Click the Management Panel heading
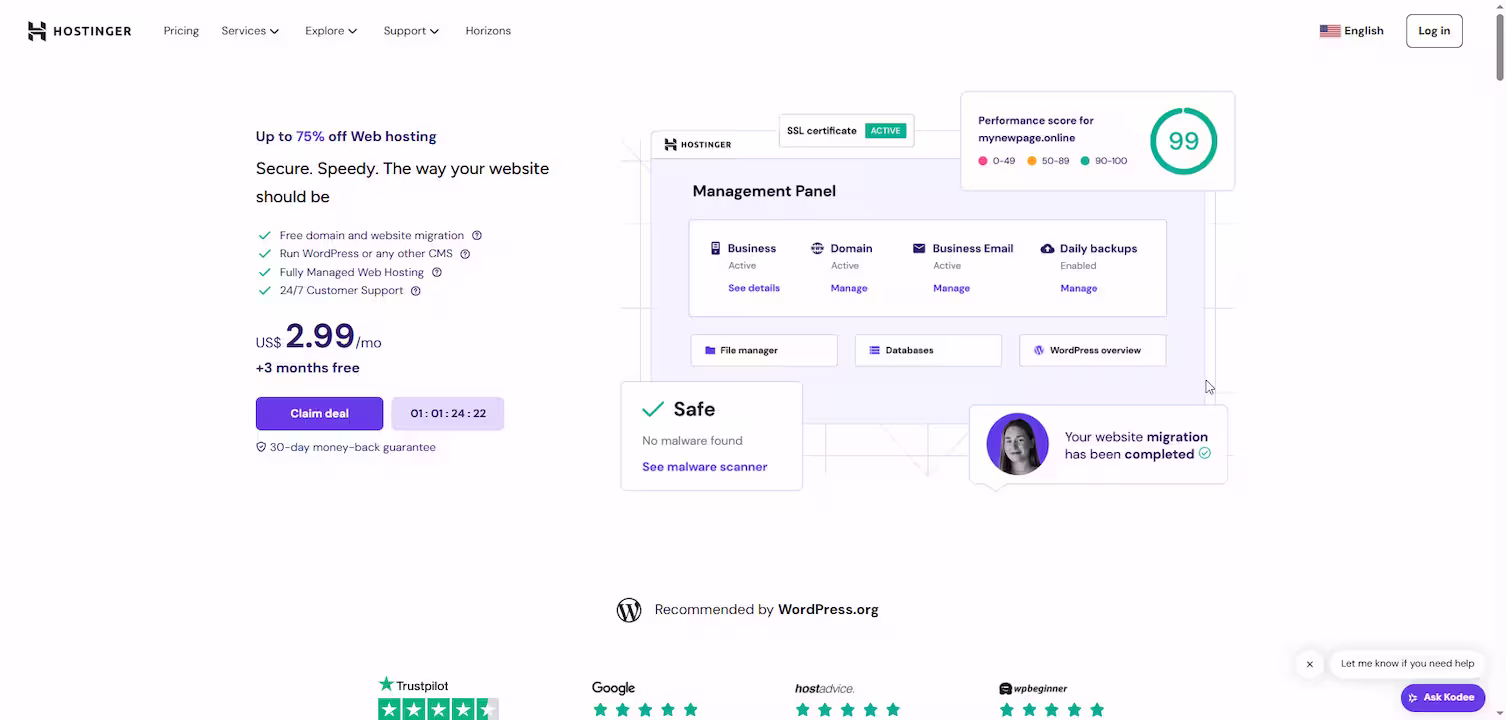Viewport: 1506px width, 720px height. (x=764, y=191)
